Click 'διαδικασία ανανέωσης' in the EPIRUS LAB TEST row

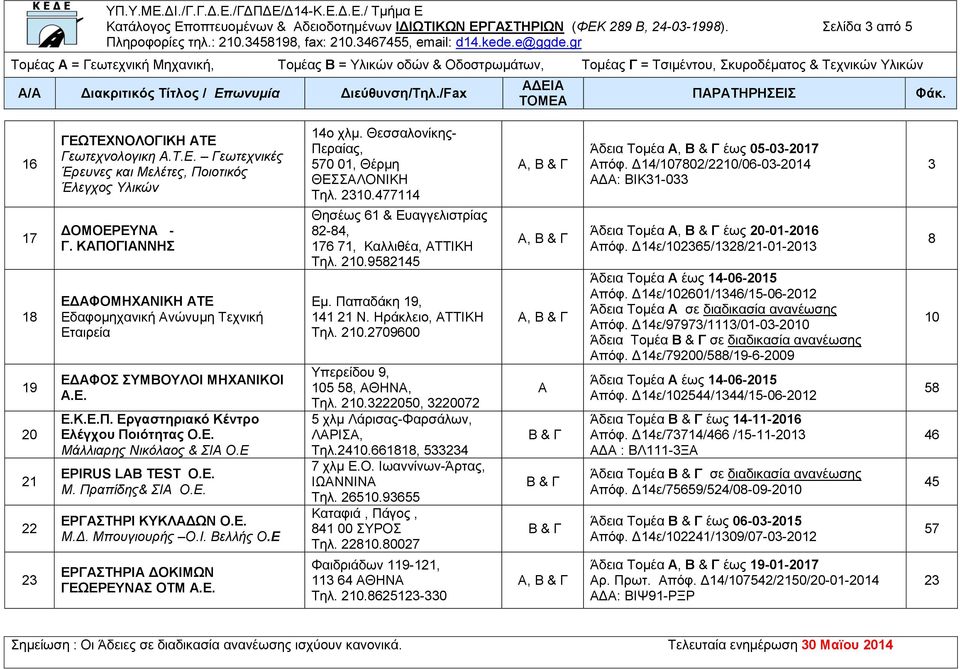pyautogui.click(x=794, y=474)
